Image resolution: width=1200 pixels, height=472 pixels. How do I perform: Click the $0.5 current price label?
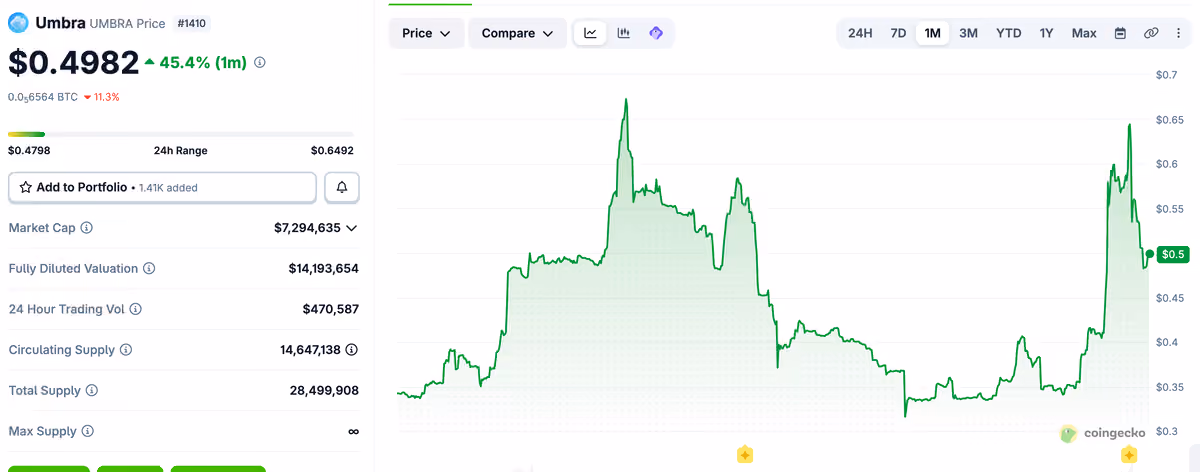(1172, 254)
